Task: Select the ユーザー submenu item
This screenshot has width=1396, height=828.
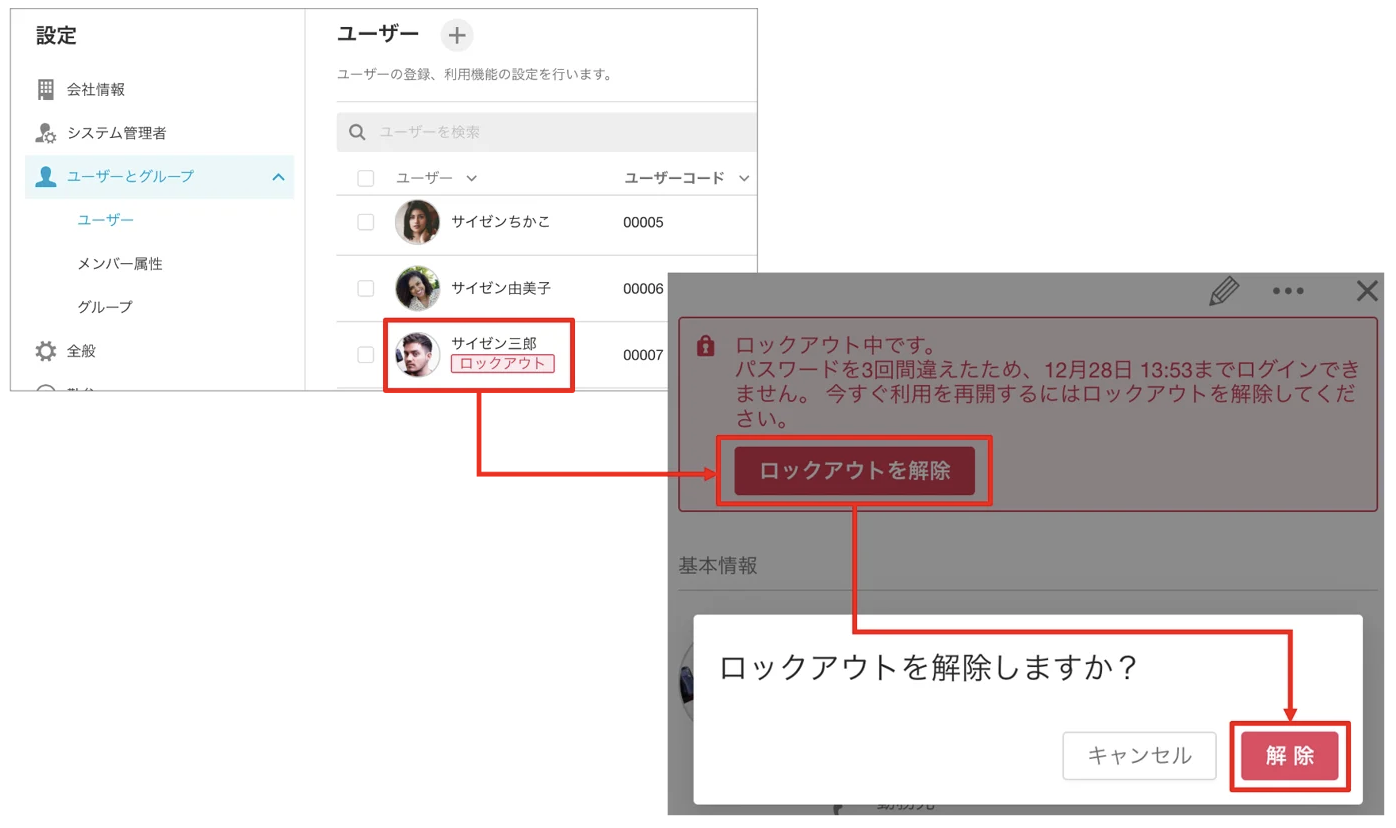Action: pos(106,220)
